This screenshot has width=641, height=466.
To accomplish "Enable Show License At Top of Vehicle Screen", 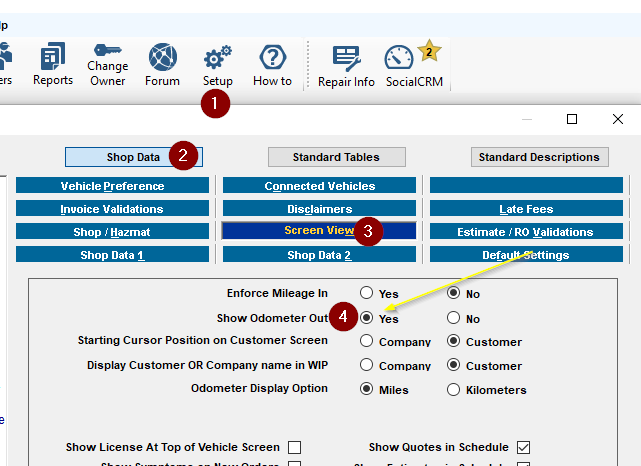I will pyautogui.click(x=294, y=447).
